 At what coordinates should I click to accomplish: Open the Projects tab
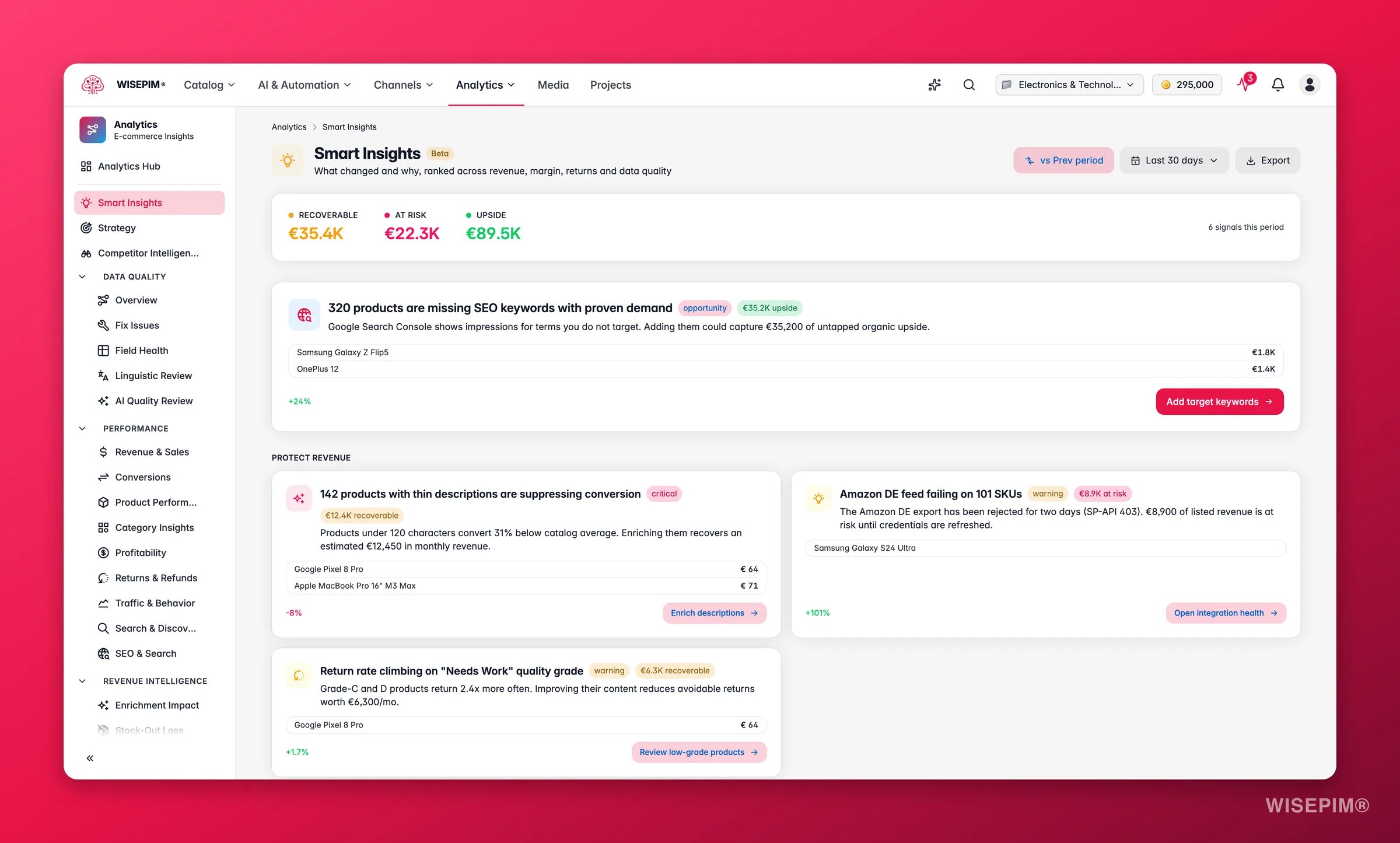pos(610,85)
